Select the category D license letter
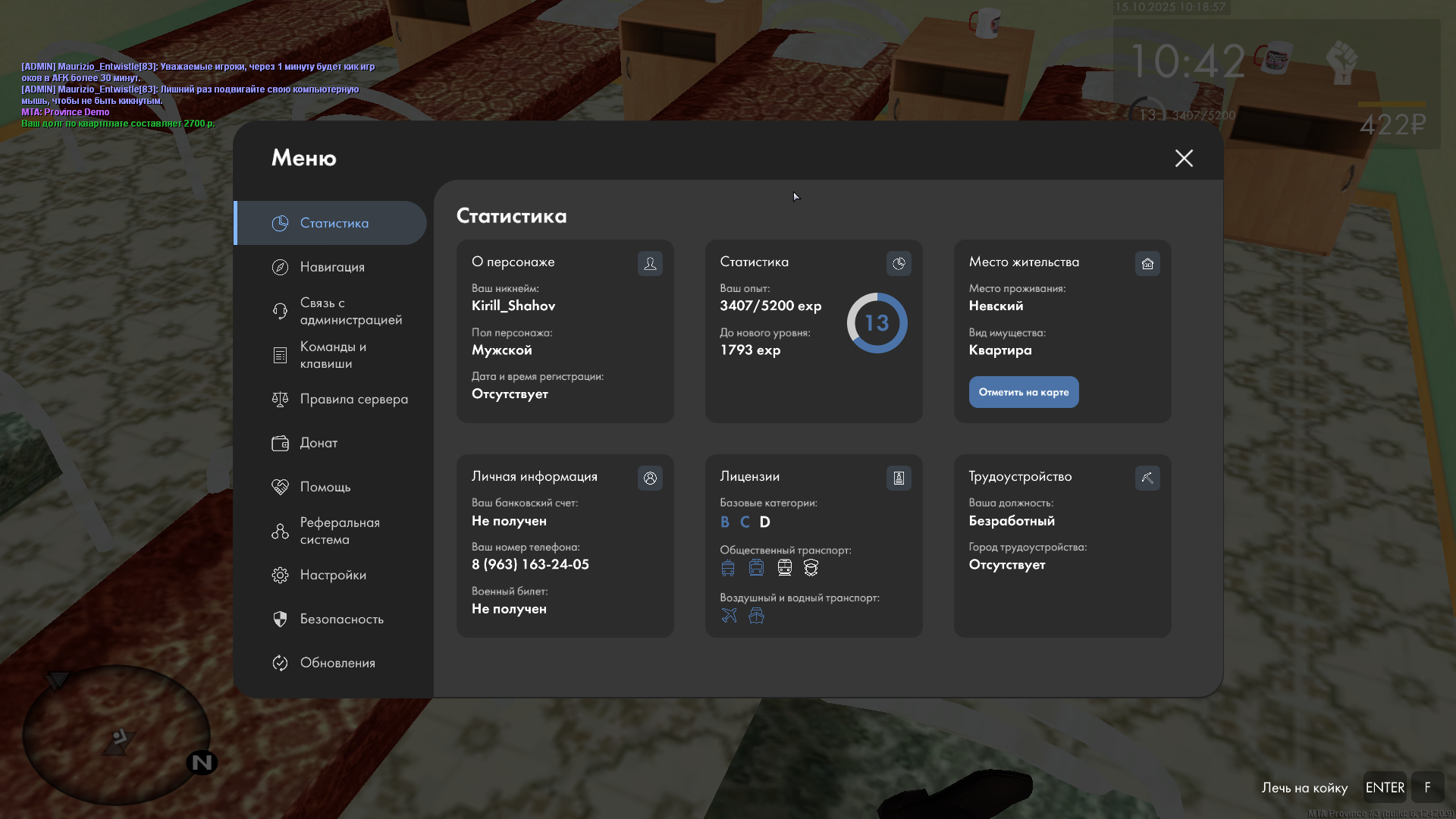 [764, 522]
